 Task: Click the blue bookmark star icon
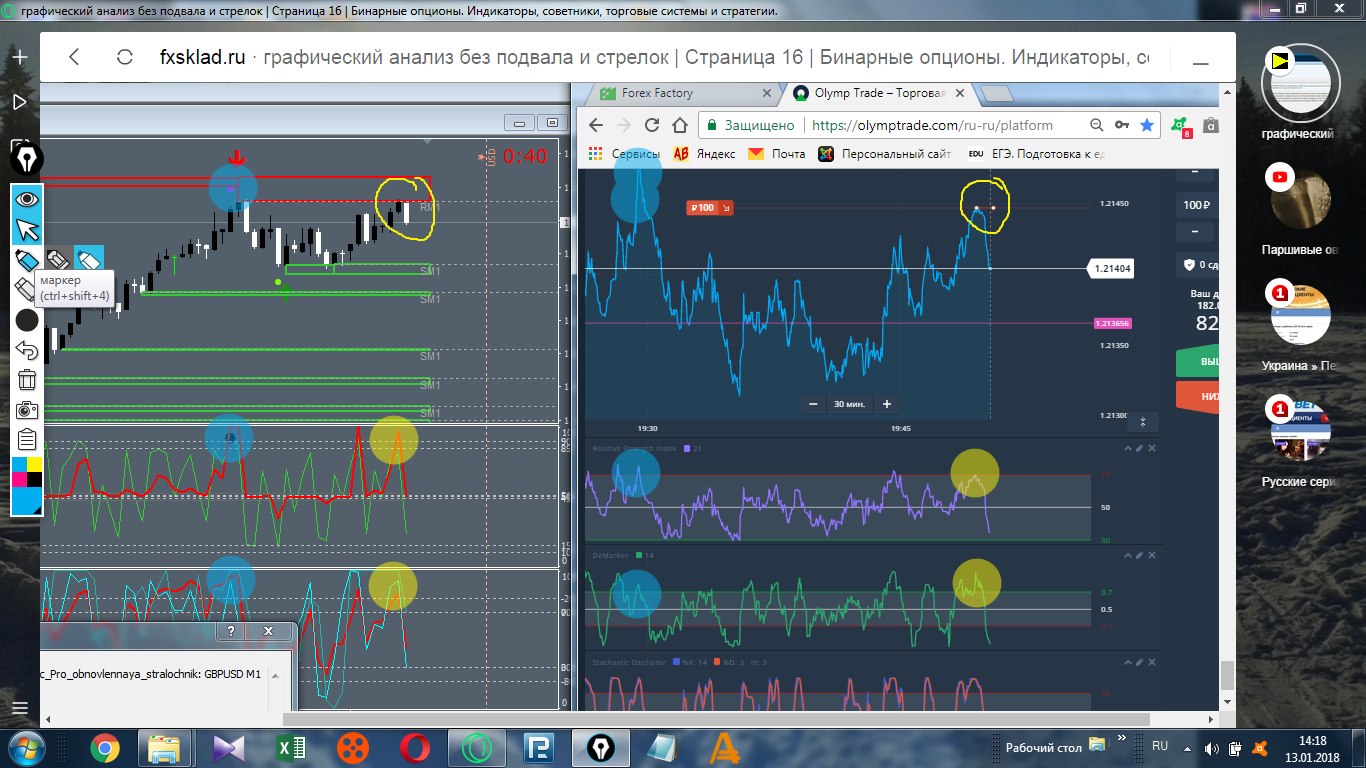point(1147,125)
